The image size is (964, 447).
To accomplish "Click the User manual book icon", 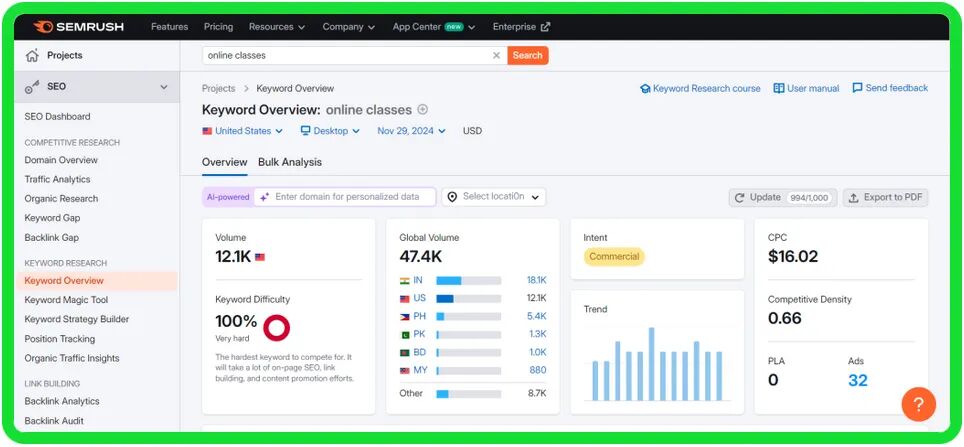I will click(x=779, y=88).
